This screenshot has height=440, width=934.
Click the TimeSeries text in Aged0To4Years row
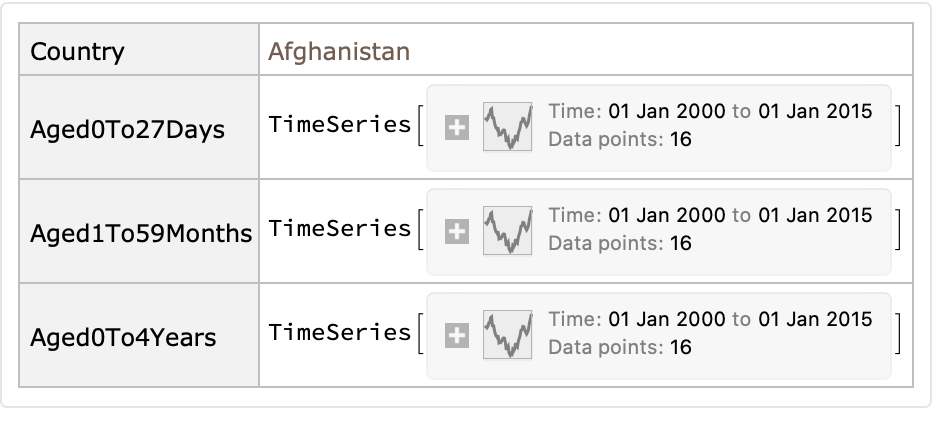tap(340, 333)
